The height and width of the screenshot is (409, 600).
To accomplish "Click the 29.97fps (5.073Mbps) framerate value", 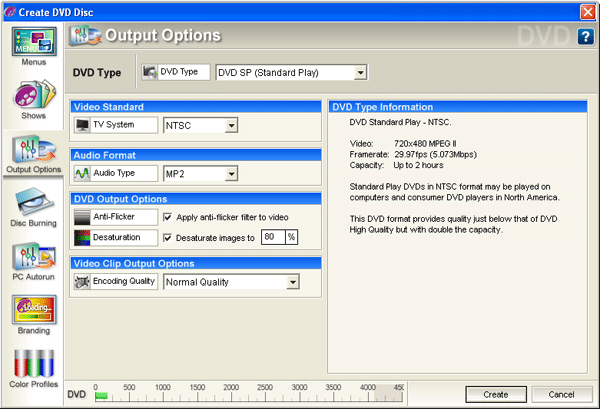I will click(435, 155).
